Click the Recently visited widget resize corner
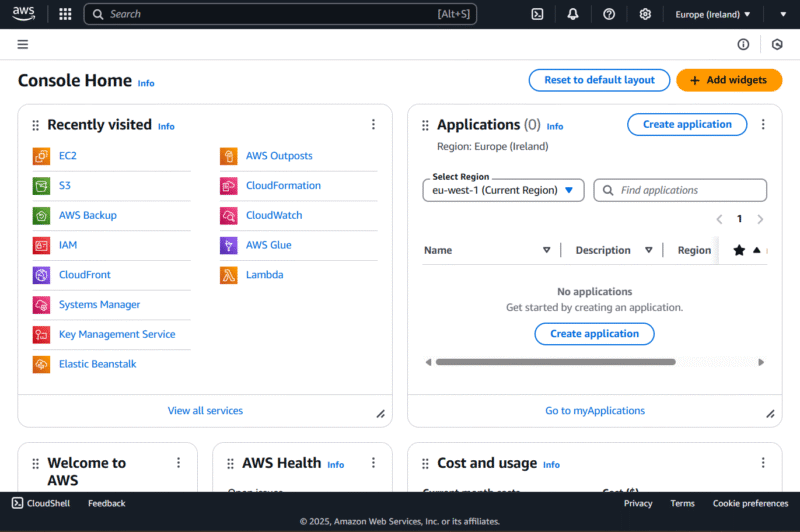This screenshot has width=800, height=532. [x=381, y=414]
